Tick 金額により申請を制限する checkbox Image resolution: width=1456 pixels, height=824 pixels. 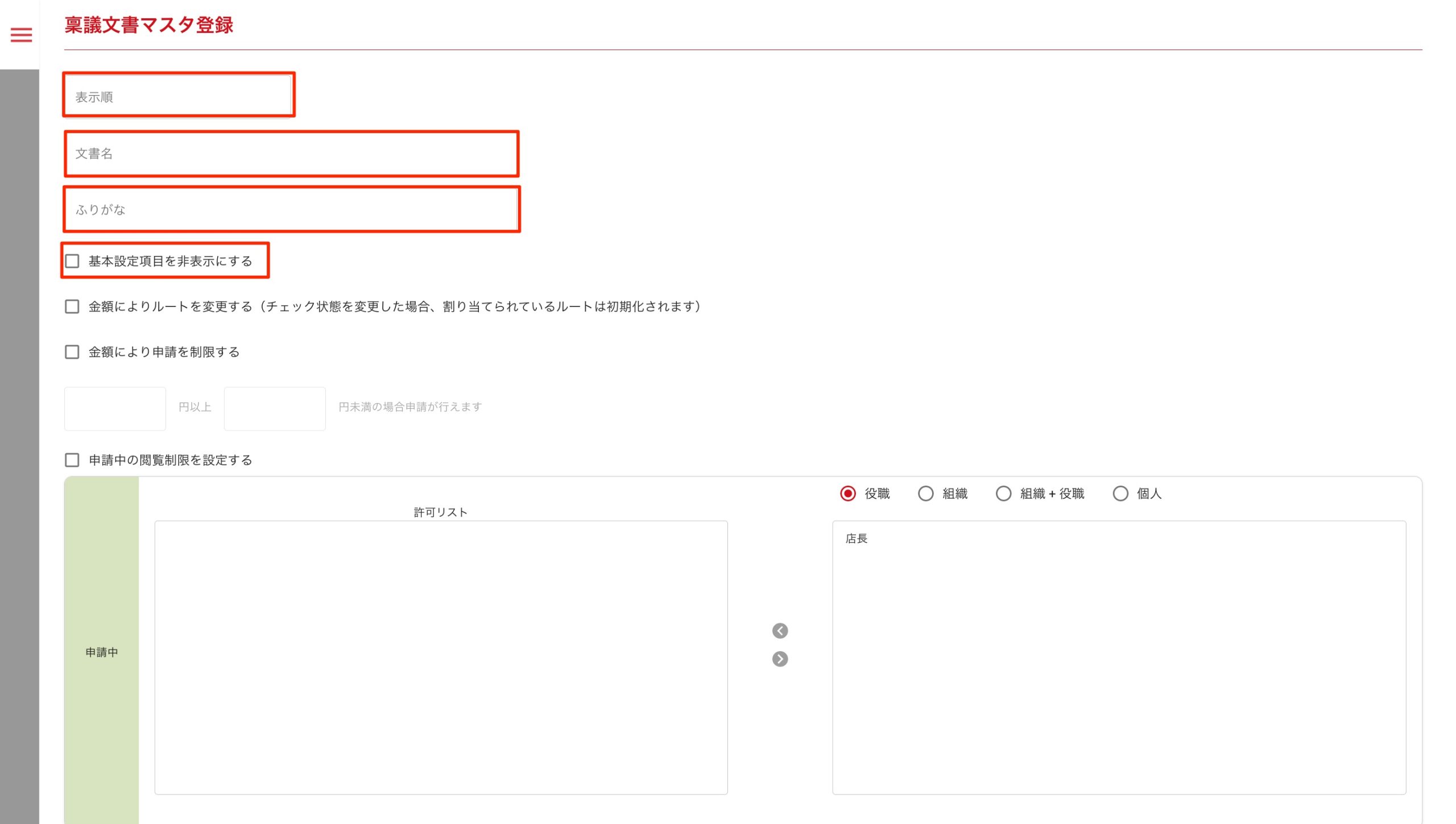tap(72, 352)
